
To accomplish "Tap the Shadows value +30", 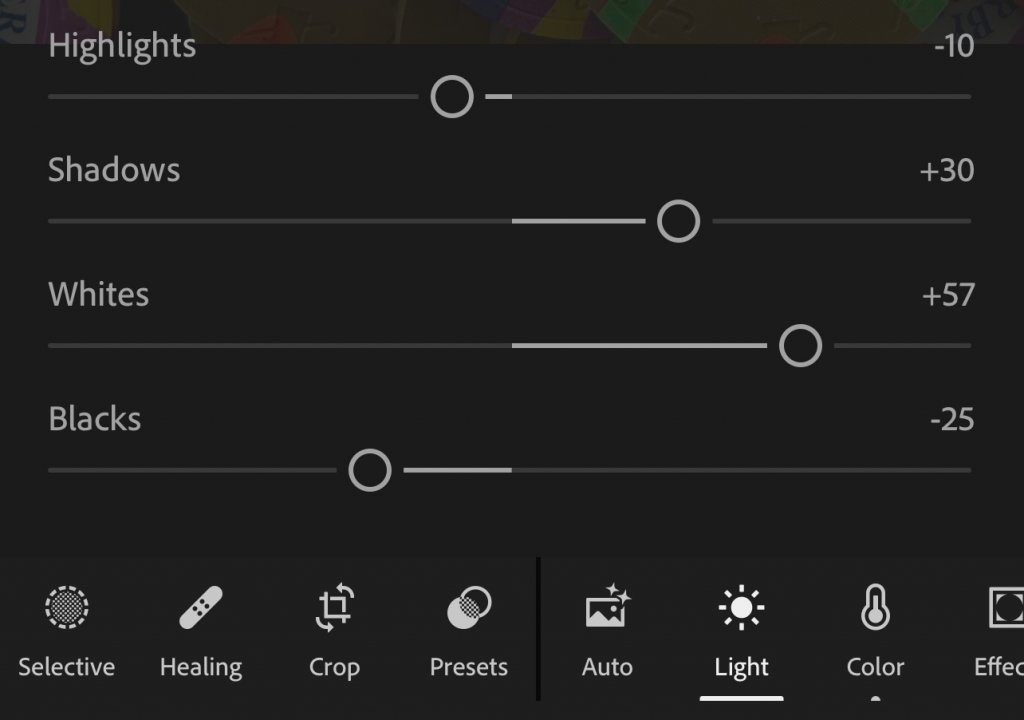I will click(947, 171).
